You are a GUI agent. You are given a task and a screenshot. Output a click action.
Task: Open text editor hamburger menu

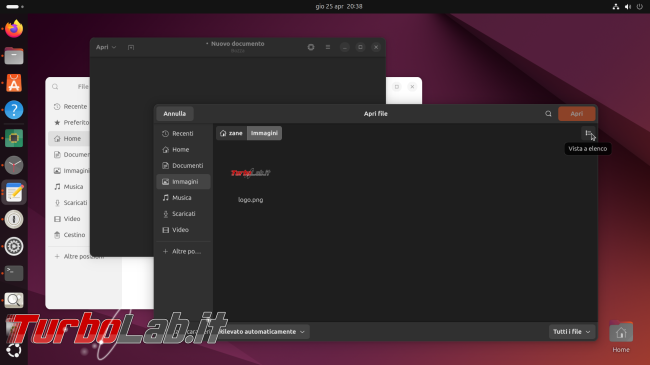point(327,47)
